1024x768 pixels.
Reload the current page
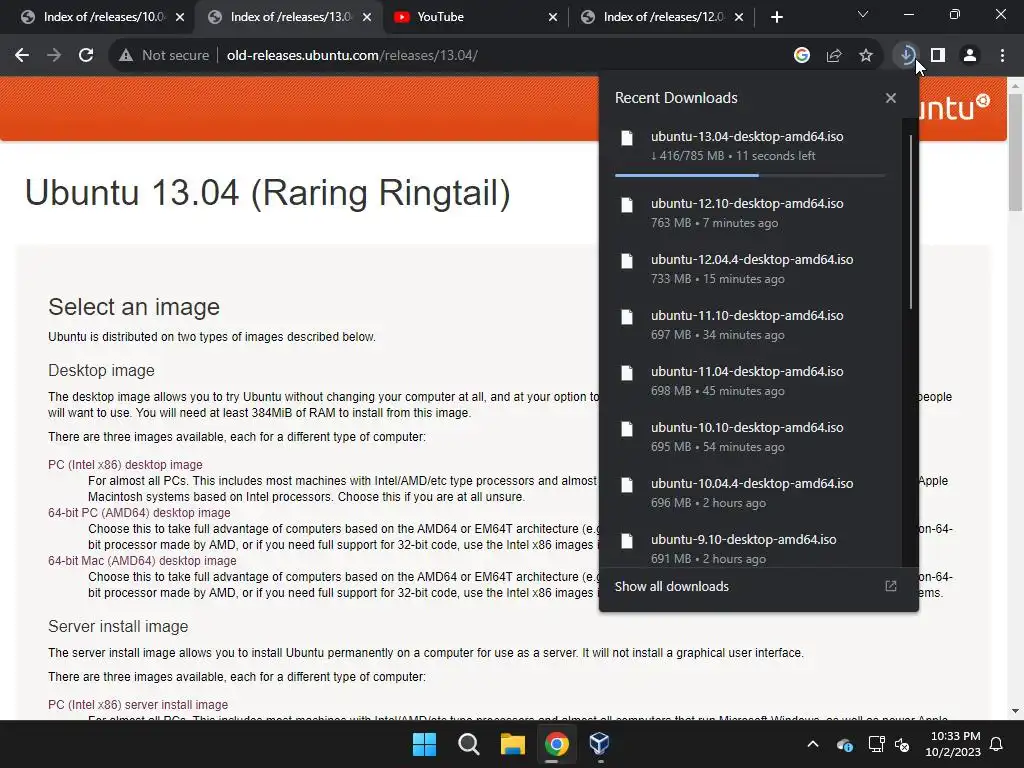pos(86,56)
